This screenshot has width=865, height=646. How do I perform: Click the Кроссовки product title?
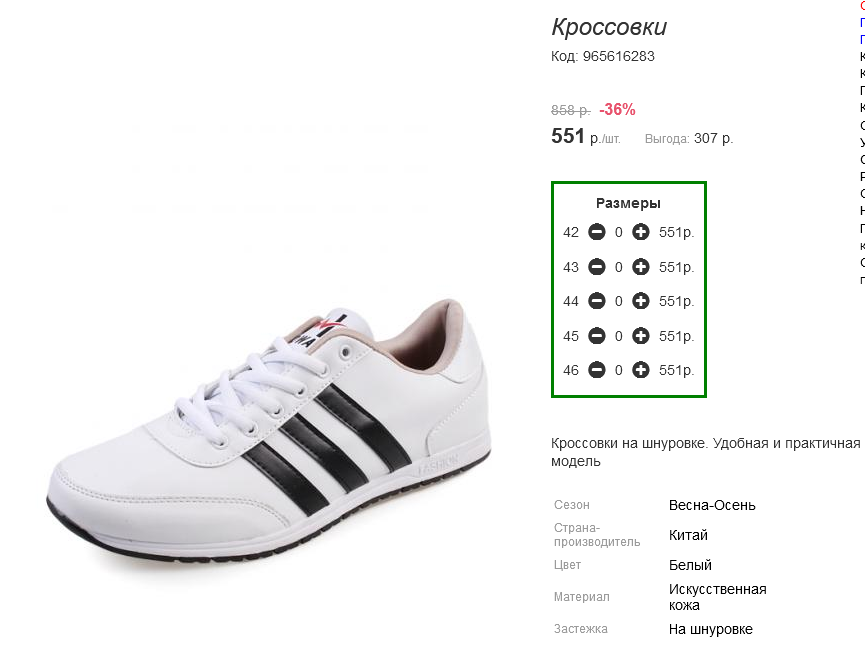coord(609,27)
